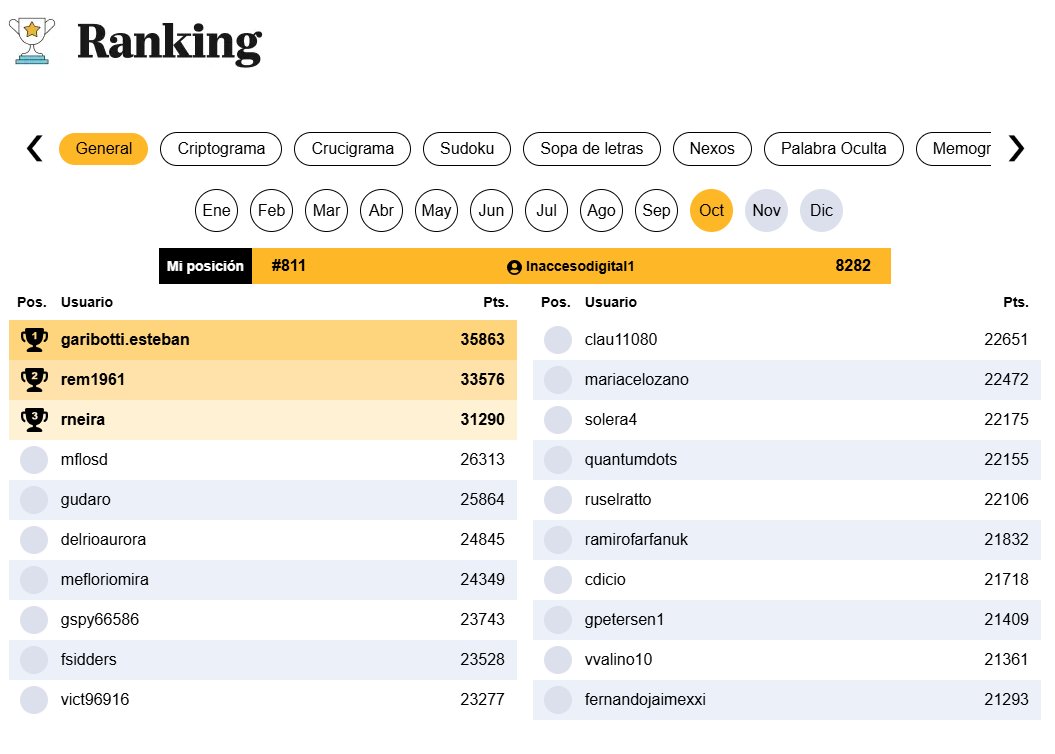Image resolution: width=1055 pixels, height=754 pixels.
Task: Click username fernandojaimexxi
Action: click(645, 700)
